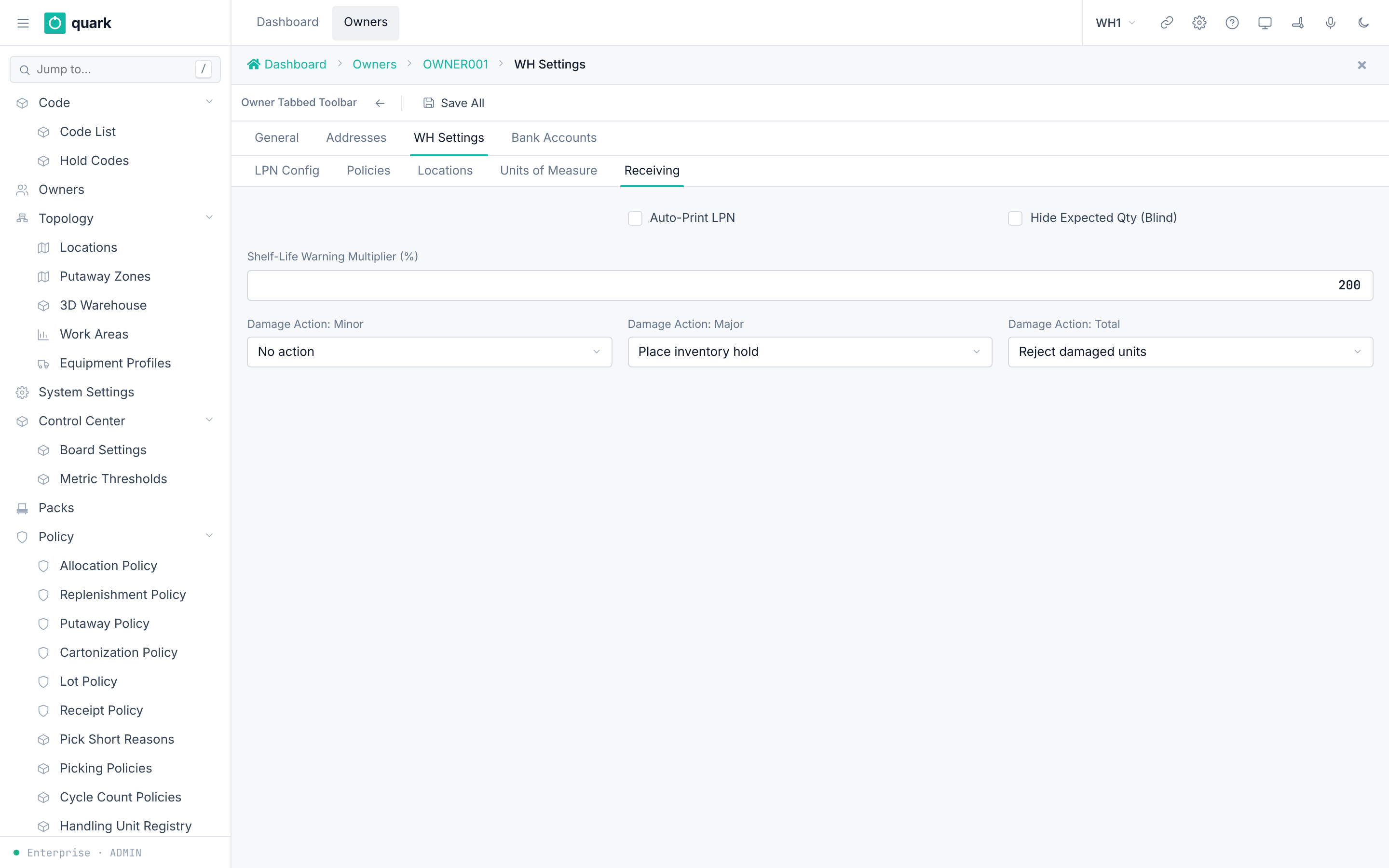1389x868 pixels.
Task: Click the home icon in breadcrumb
Action: [x=253, y=64]
